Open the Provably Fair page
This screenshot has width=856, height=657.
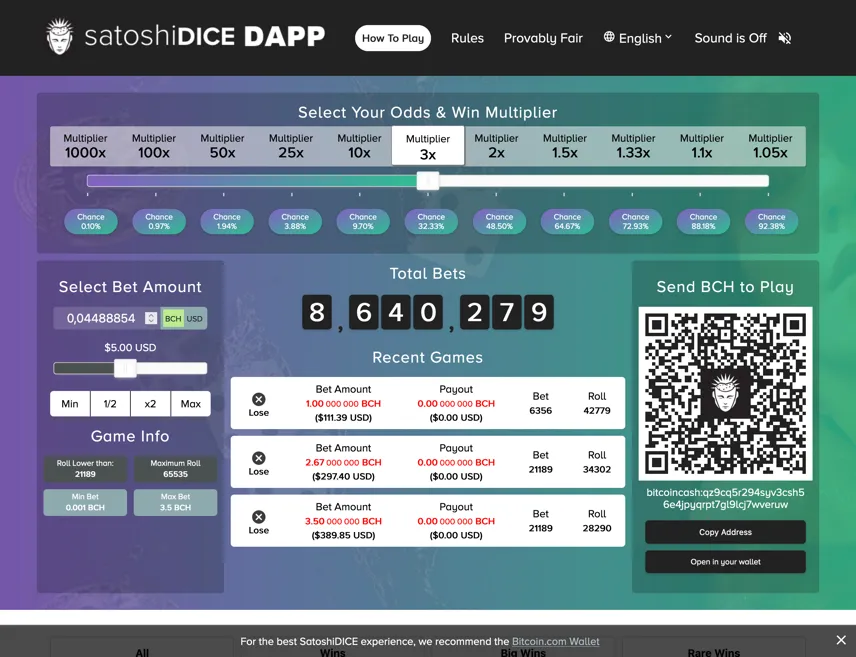[543, 38]
